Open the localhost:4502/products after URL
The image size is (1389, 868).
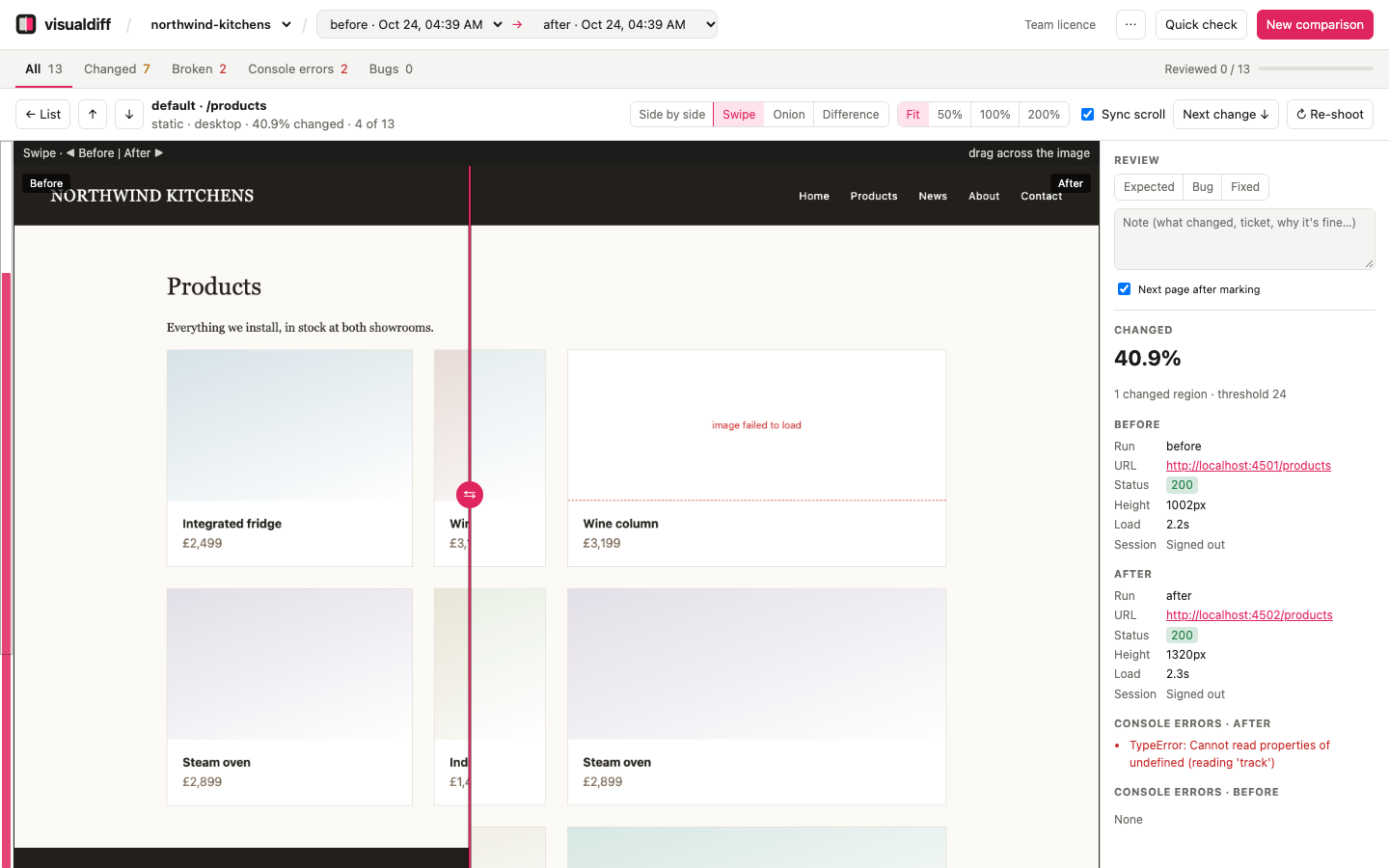pyautogui.click(x=1249, y=615)
